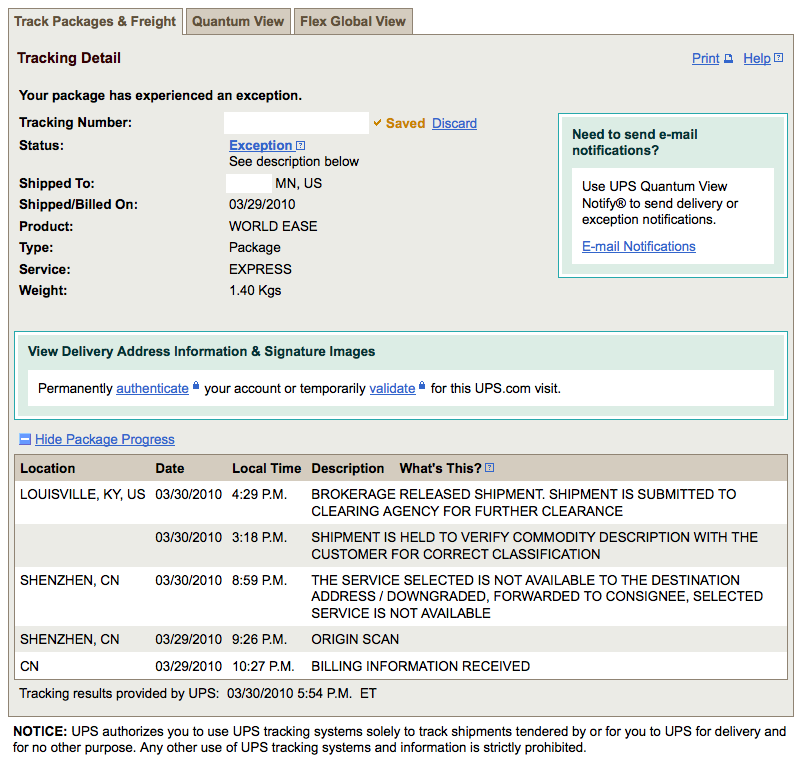Click the Tracking Detail heading
This screenshot has width=807, height=763.
(x=69, y=58)
